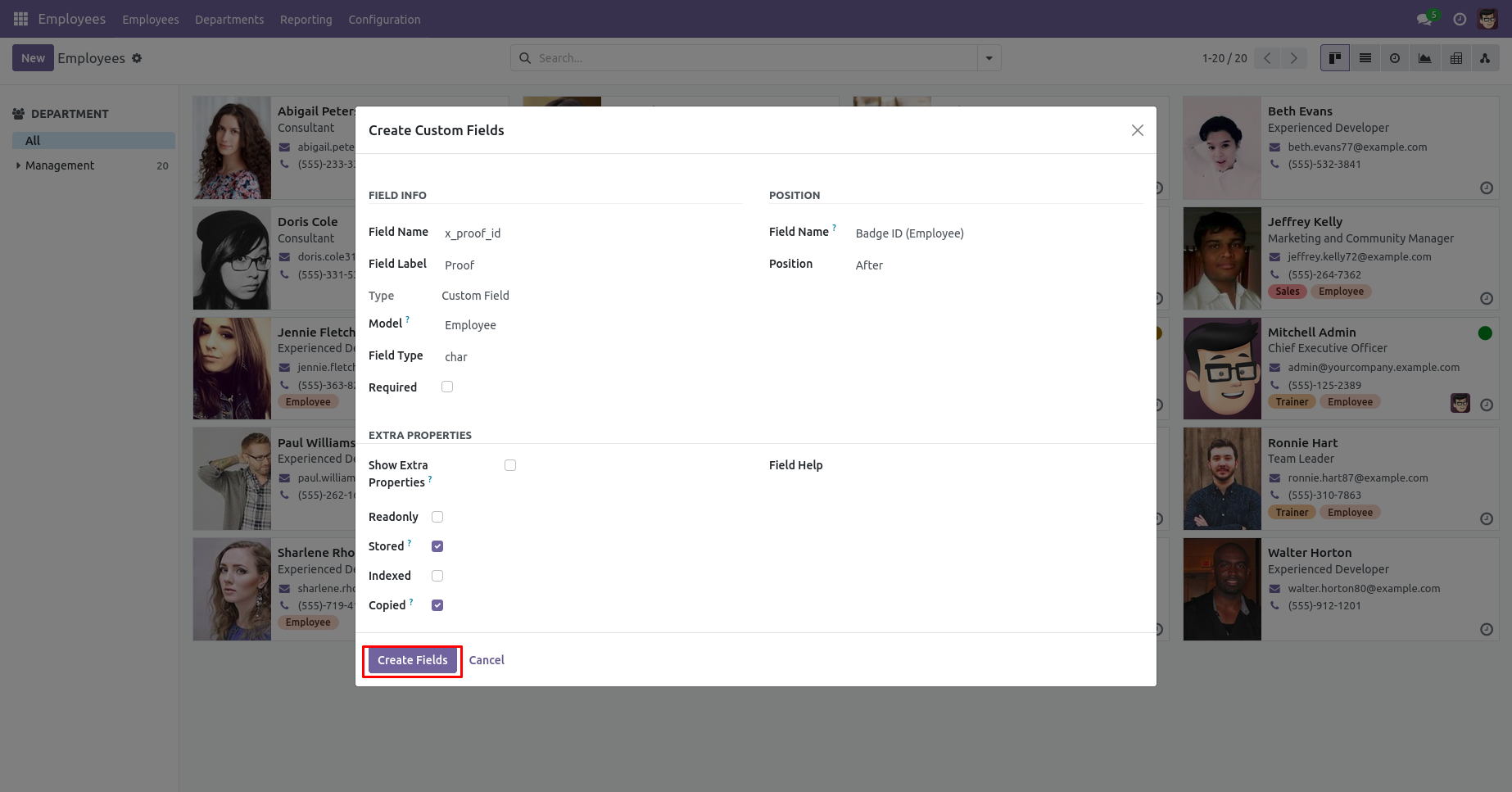Open the Reporting menu
This screenshot has width=1512, height=792.
click(x=306, y=20)
